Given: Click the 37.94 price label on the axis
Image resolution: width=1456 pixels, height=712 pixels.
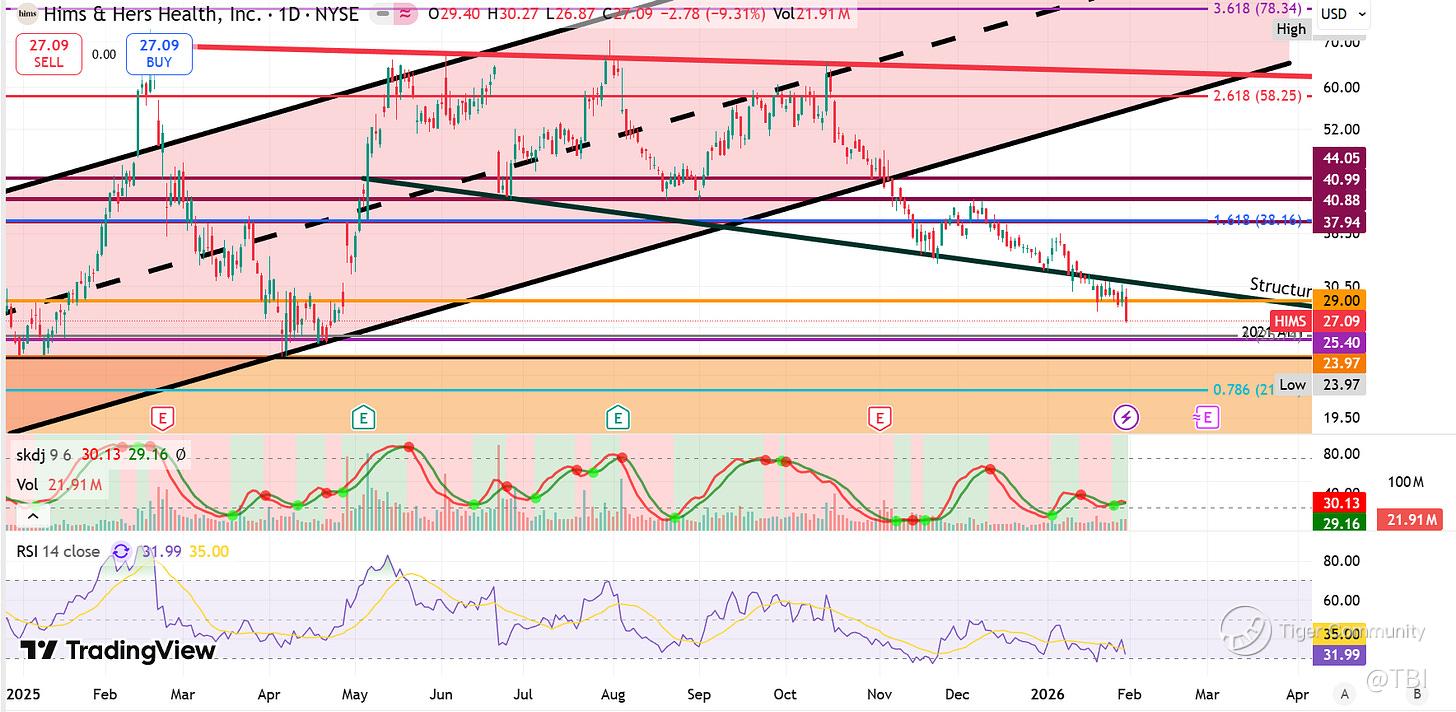Looking at the screenshot, I should click(1341, 222).
